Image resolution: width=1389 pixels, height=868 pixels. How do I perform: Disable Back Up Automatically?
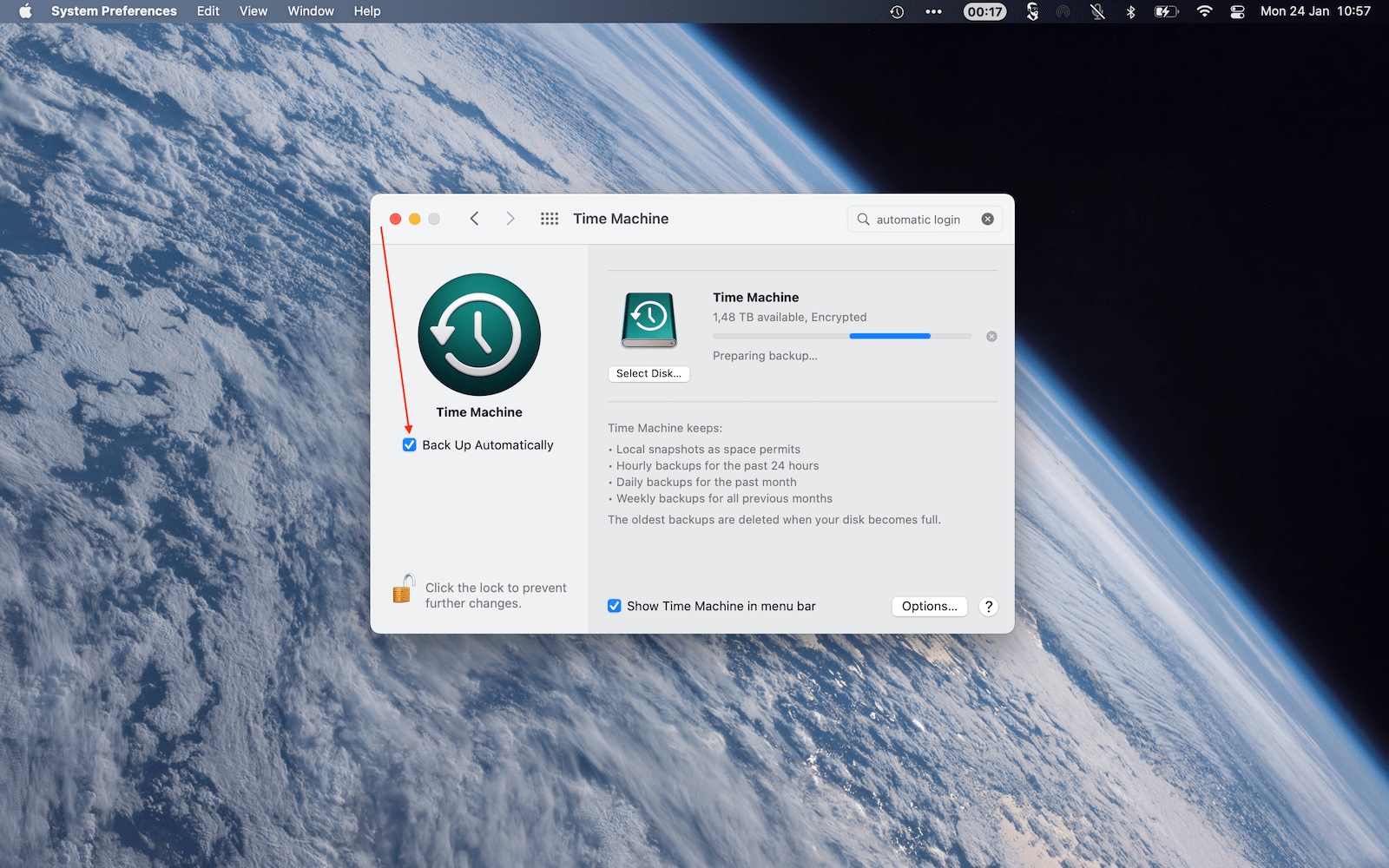click(409, 444)
